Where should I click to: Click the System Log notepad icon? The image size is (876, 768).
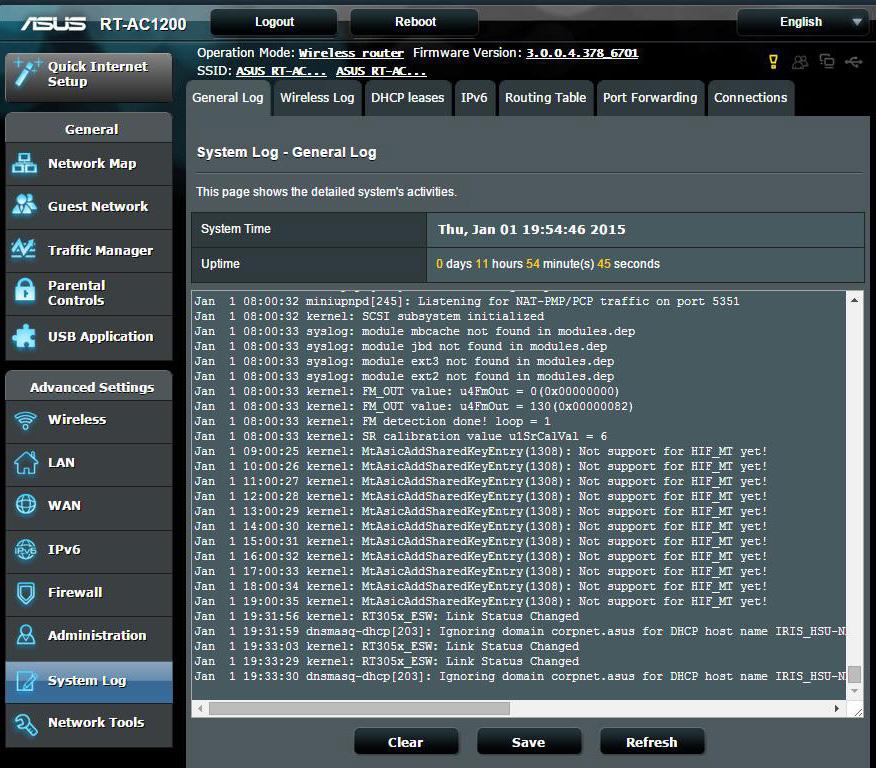coord(26,681)
